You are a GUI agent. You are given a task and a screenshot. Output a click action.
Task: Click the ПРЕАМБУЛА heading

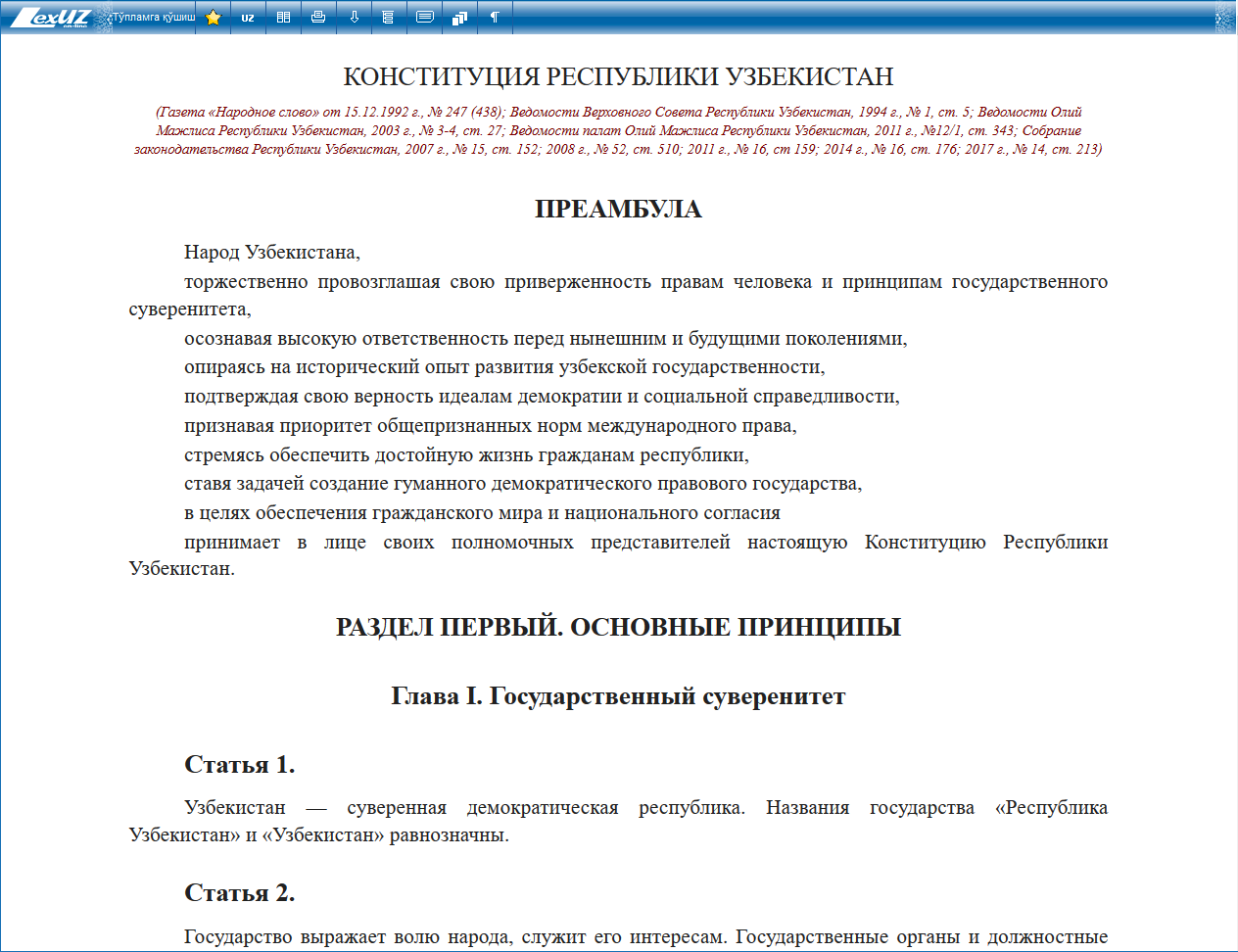(x=618, y=209)
